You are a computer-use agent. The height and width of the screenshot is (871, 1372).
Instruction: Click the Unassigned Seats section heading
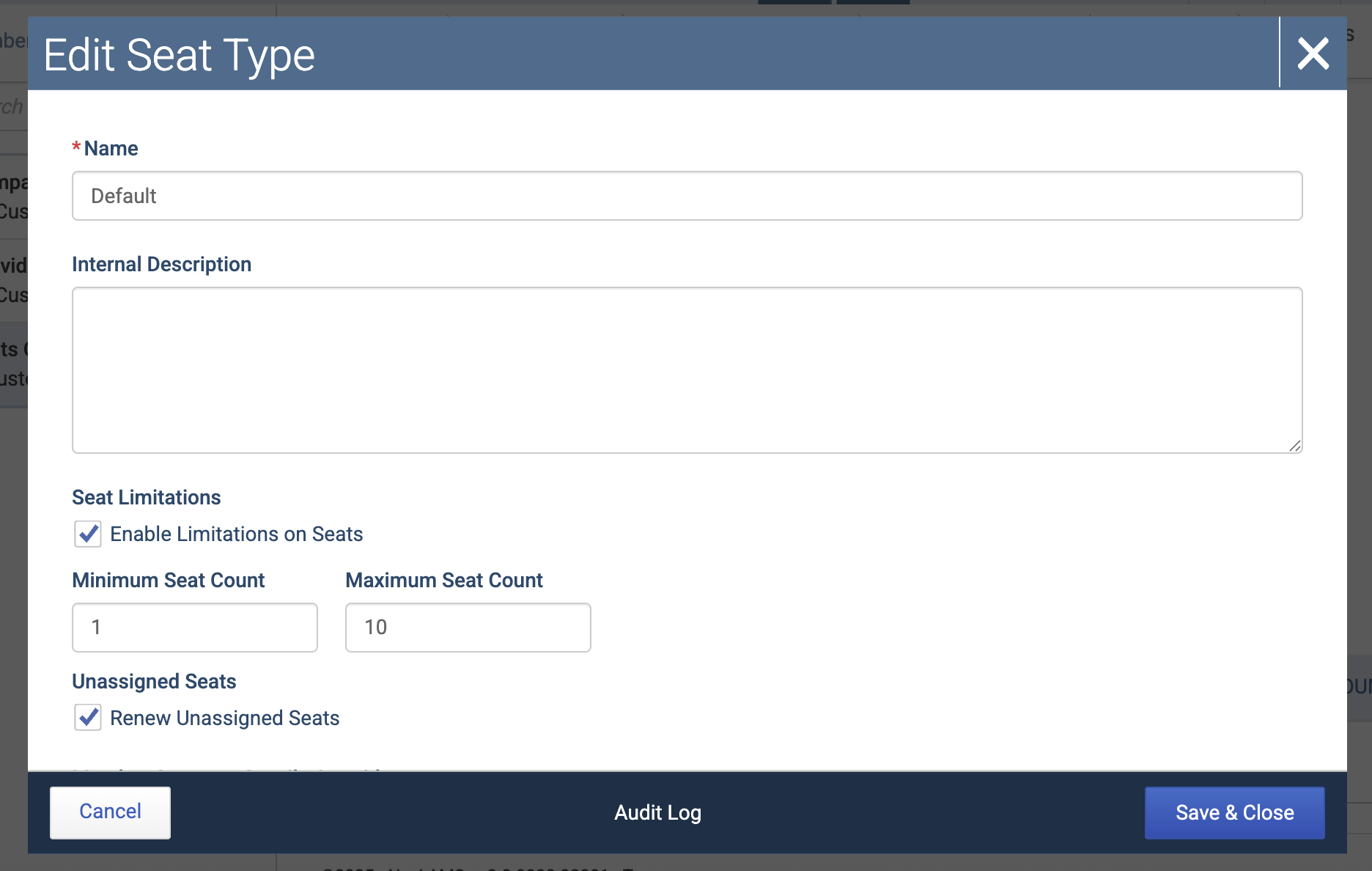click(154, 681)
